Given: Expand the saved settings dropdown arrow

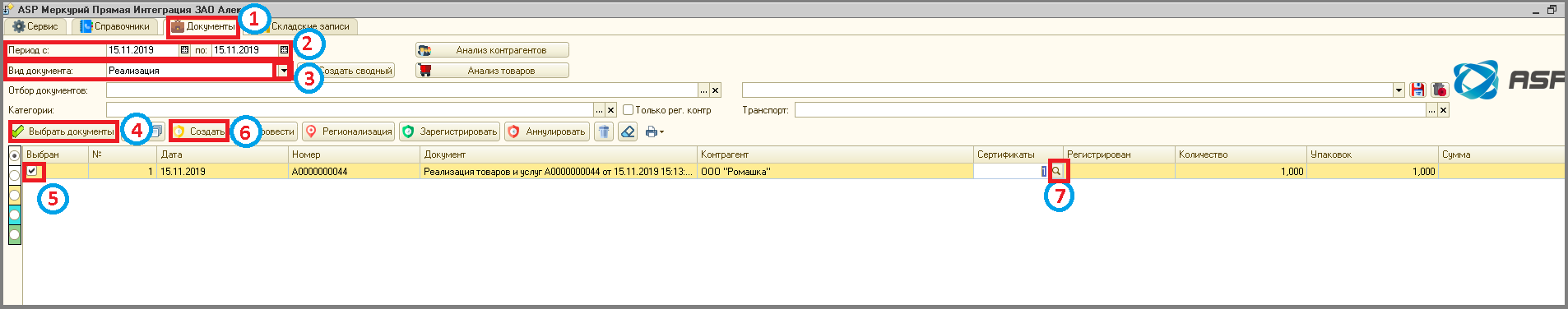Looking at the screenshot, I should [x=1399, y=90].
